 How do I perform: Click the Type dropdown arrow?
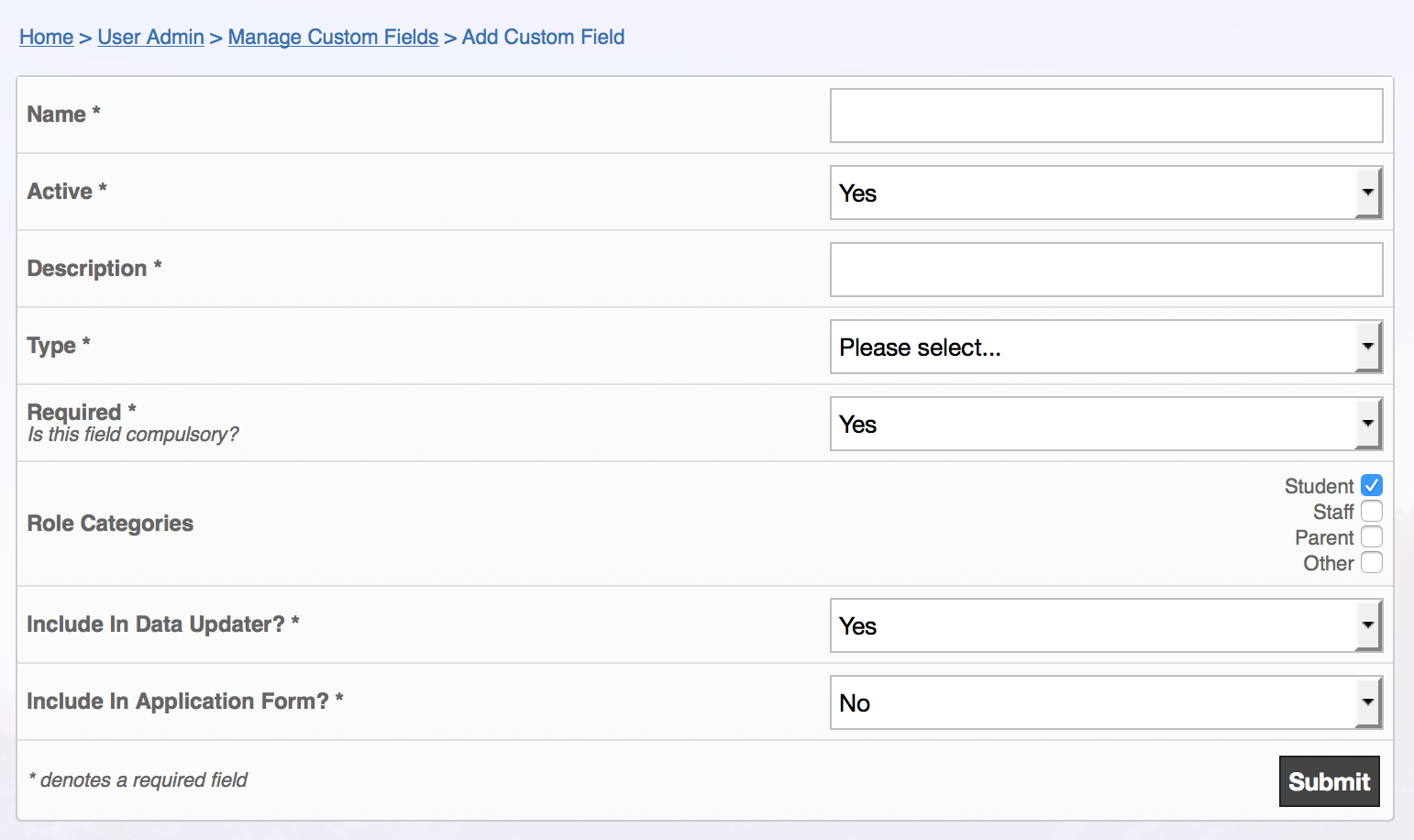[1367, 347]
